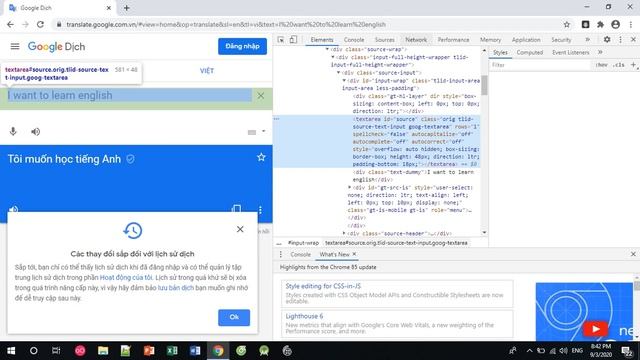Viewport: 640px width, 360px height.
Task: Open the Google Translate hamburger menu
Action: pos(15,47)
